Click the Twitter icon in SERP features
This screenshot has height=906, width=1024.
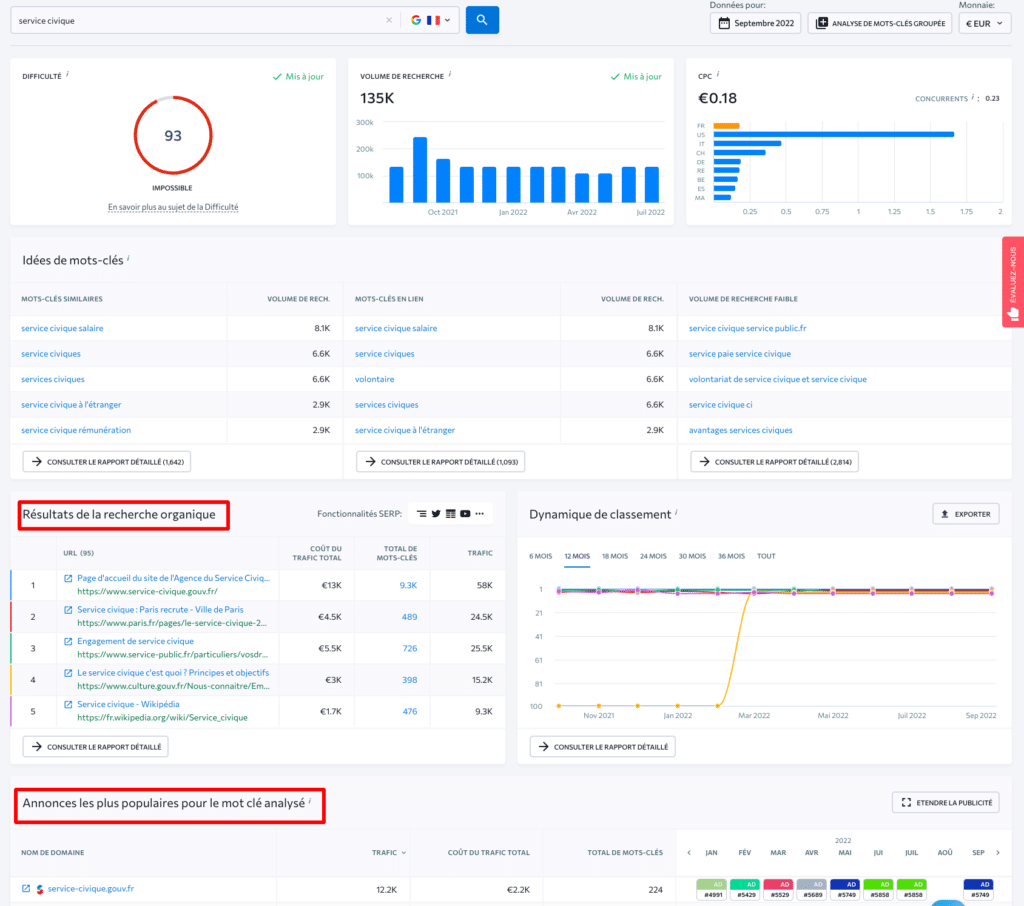point(436,514)
